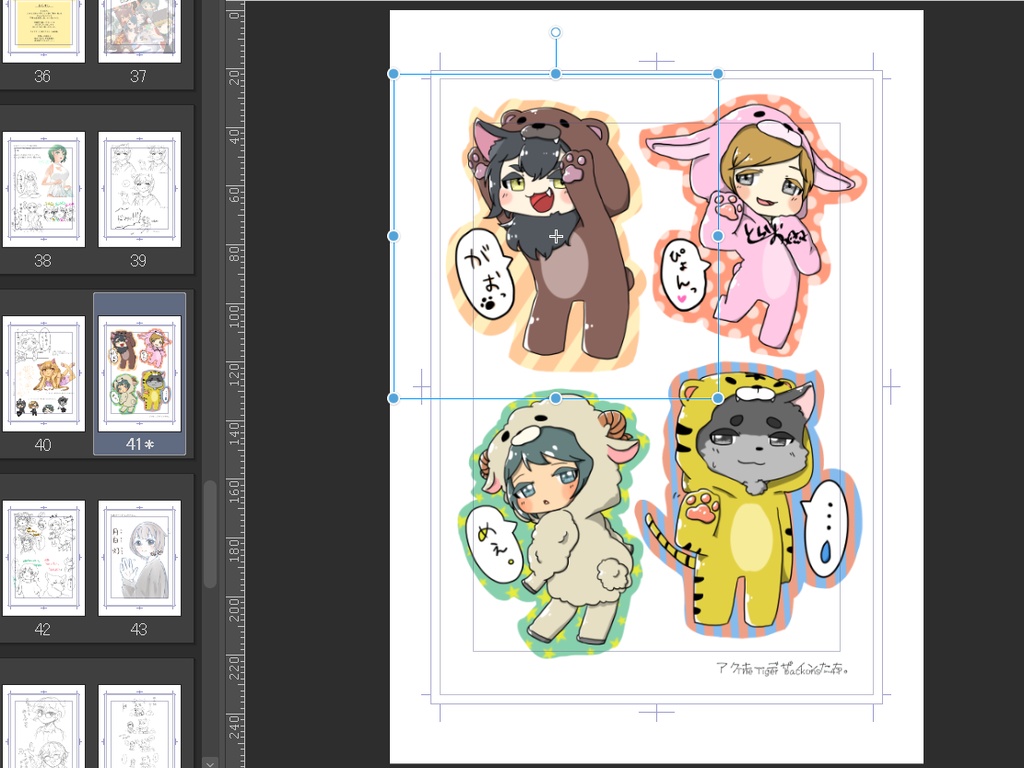Click the page manager vertical scrollbar thumb
This screenshot has width=1024, height=768.
coord(210,534)
